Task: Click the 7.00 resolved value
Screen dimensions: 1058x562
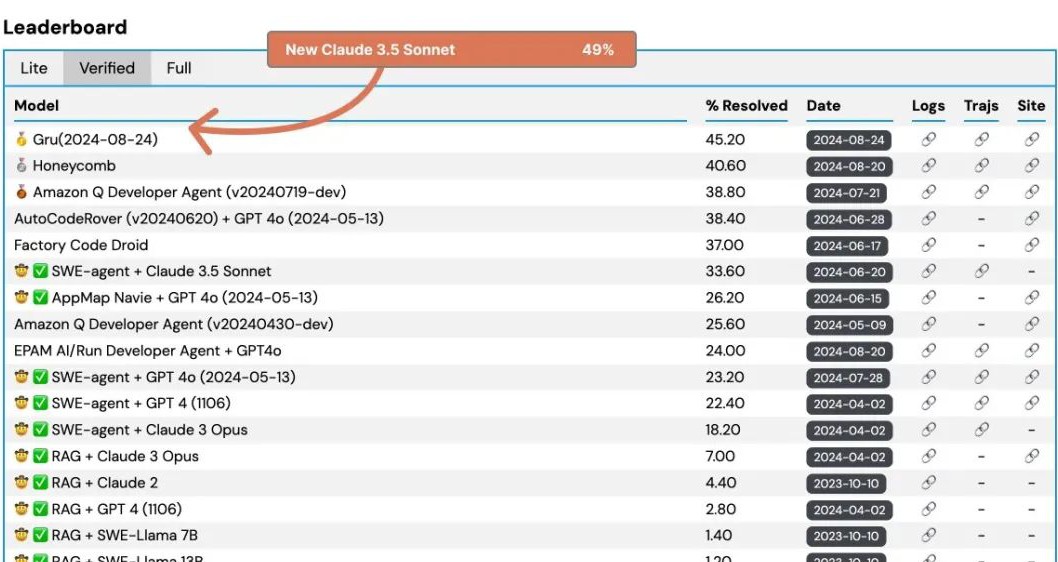Action: click(720, 456)
